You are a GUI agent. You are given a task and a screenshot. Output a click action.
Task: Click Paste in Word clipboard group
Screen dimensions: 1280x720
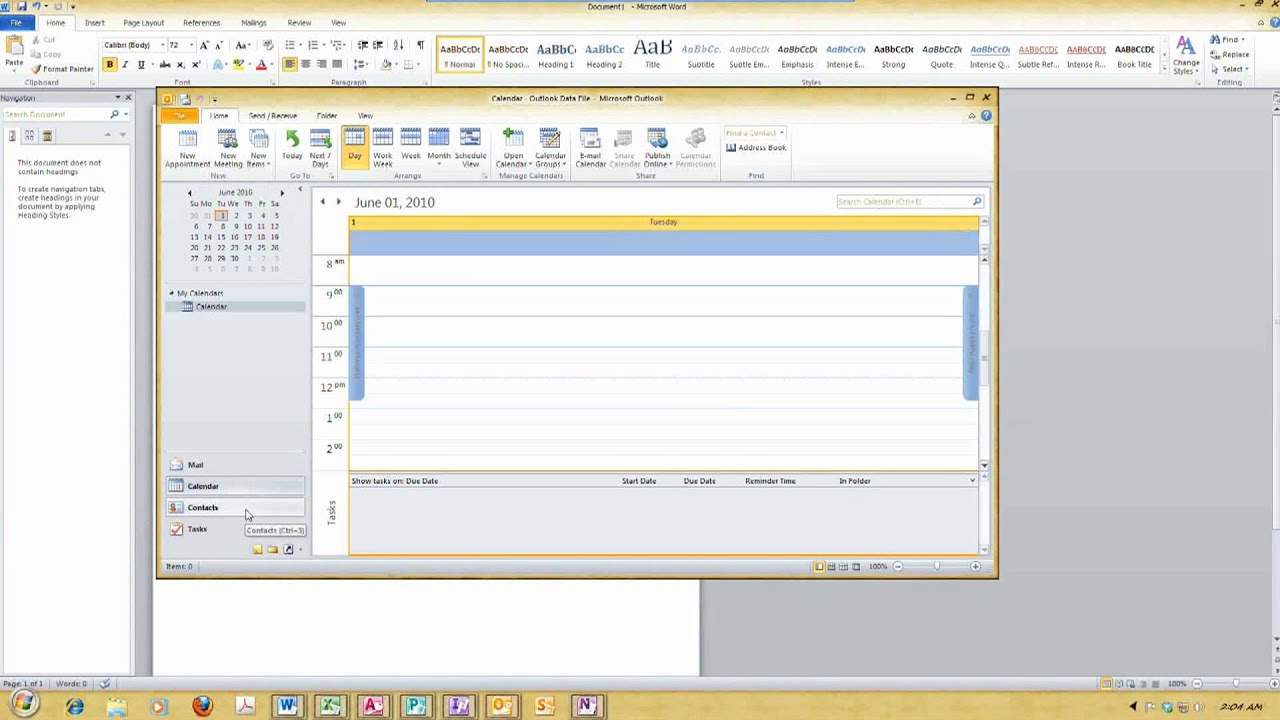point(14,52)
